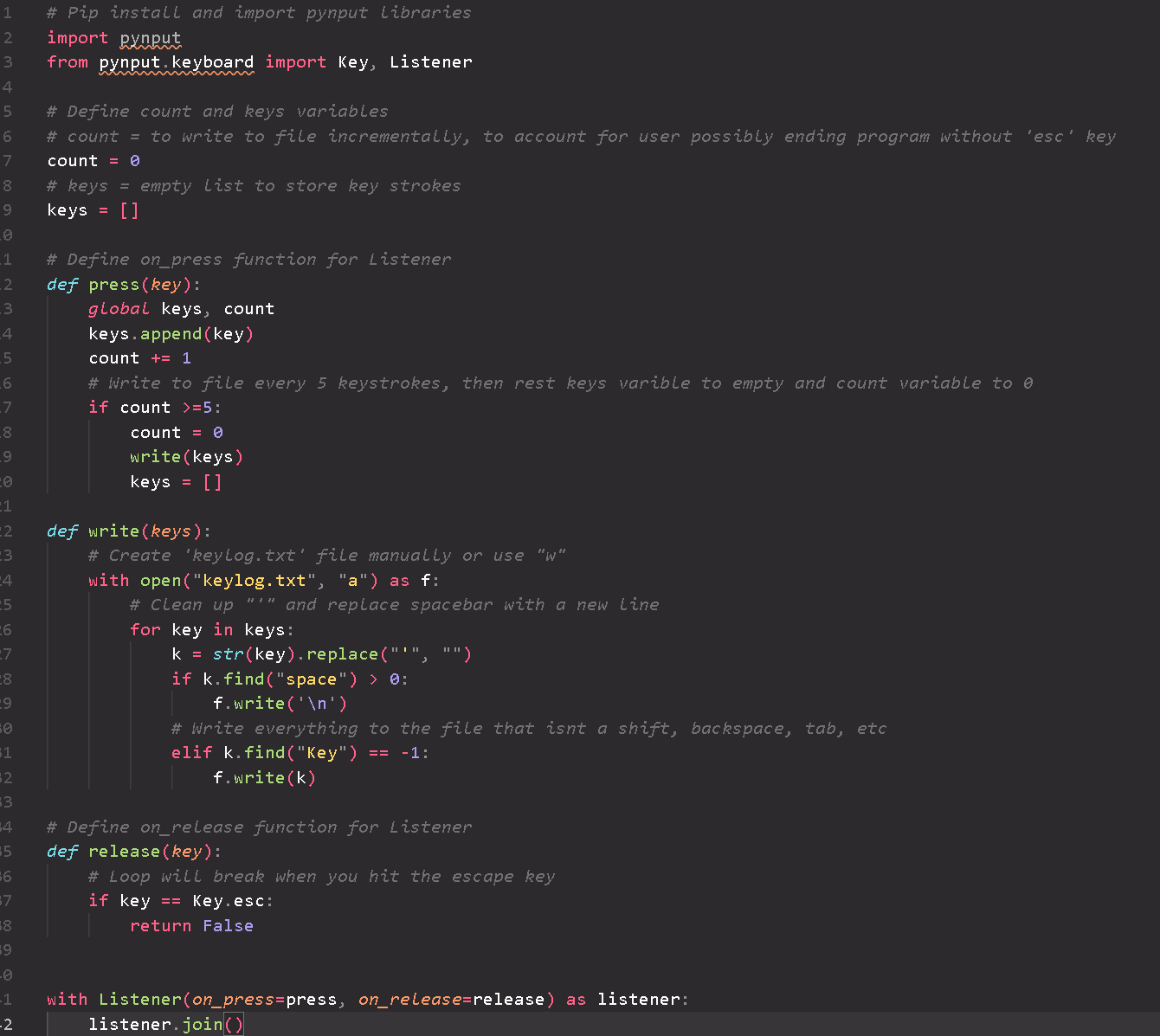Click the comment 'Loop will break when you hit the escape key'

pyautogui.click(x=321, y=877)
